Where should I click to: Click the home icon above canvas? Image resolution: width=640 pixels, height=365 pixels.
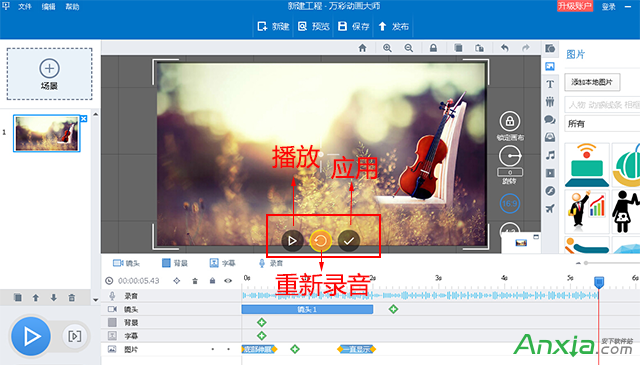pos(362,48)
